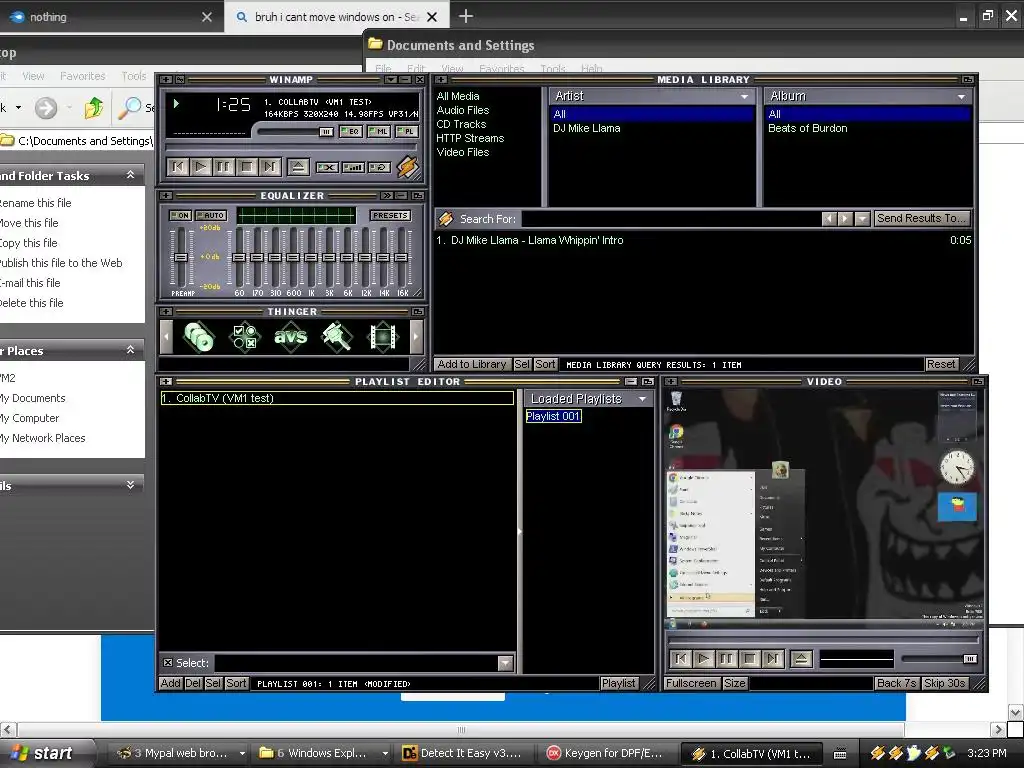
Task: Select All Media in Media Library
Action: (458, 96)
